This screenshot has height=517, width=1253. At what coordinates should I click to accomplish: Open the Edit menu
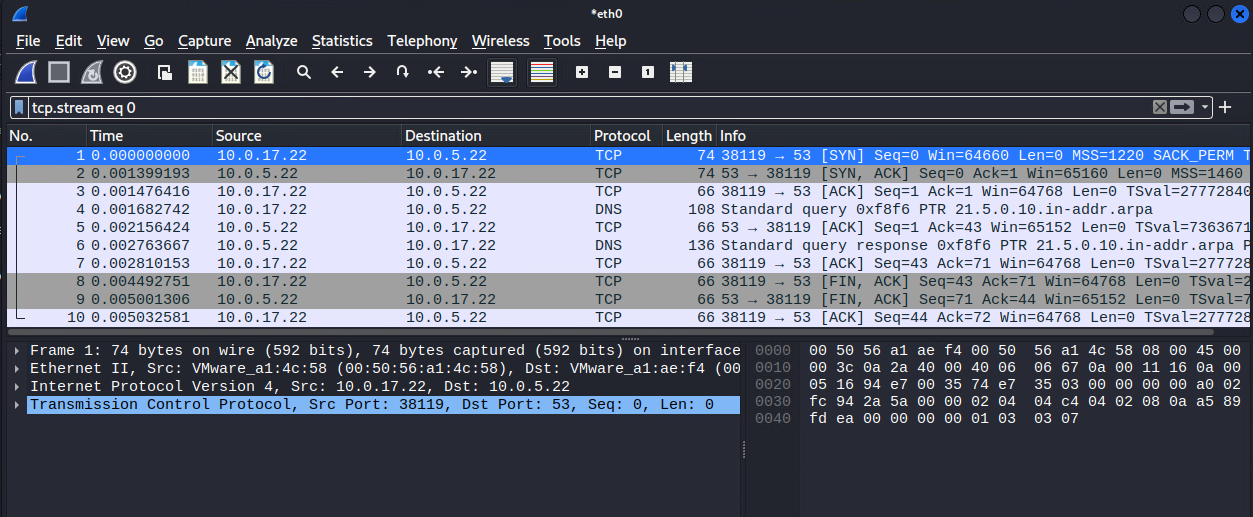[x=69, y=41]
